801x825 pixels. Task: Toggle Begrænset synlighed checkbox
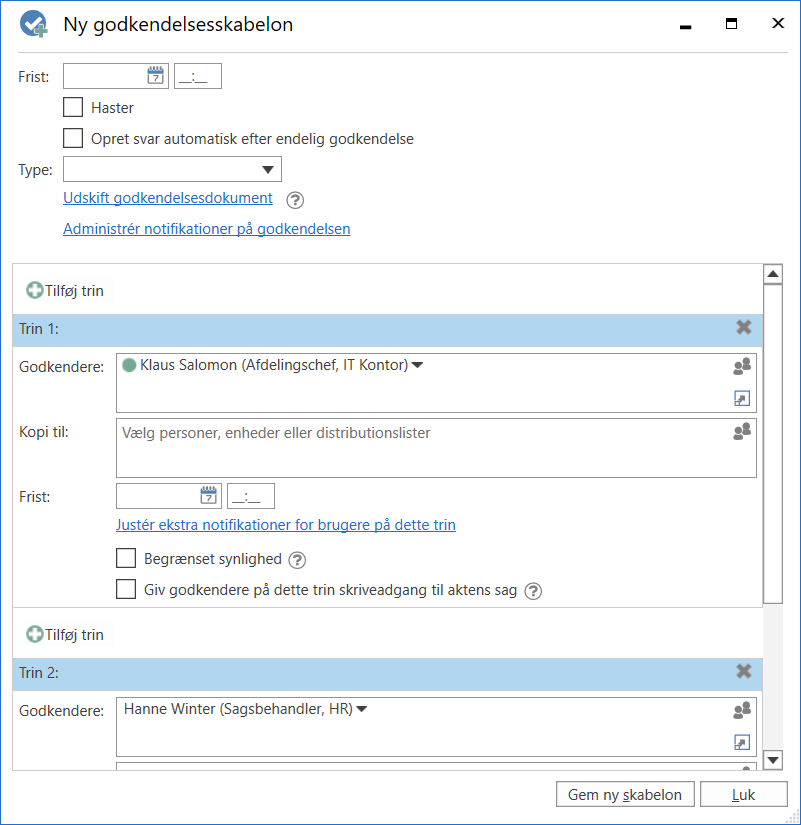click(x=126, y=559)
